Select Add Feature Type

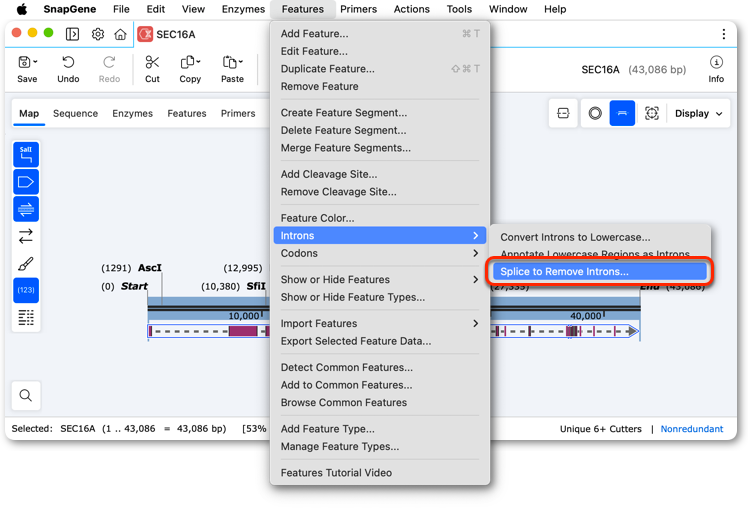[x=380, y=429]
